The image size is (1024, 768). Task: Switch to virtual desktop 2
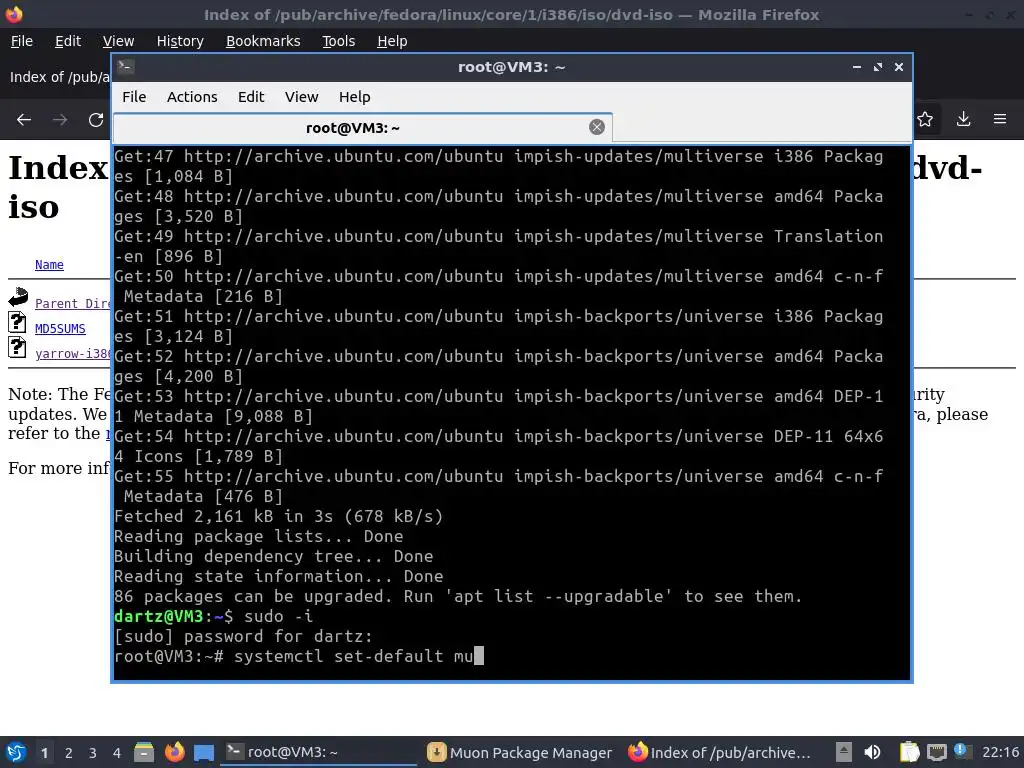69,752
